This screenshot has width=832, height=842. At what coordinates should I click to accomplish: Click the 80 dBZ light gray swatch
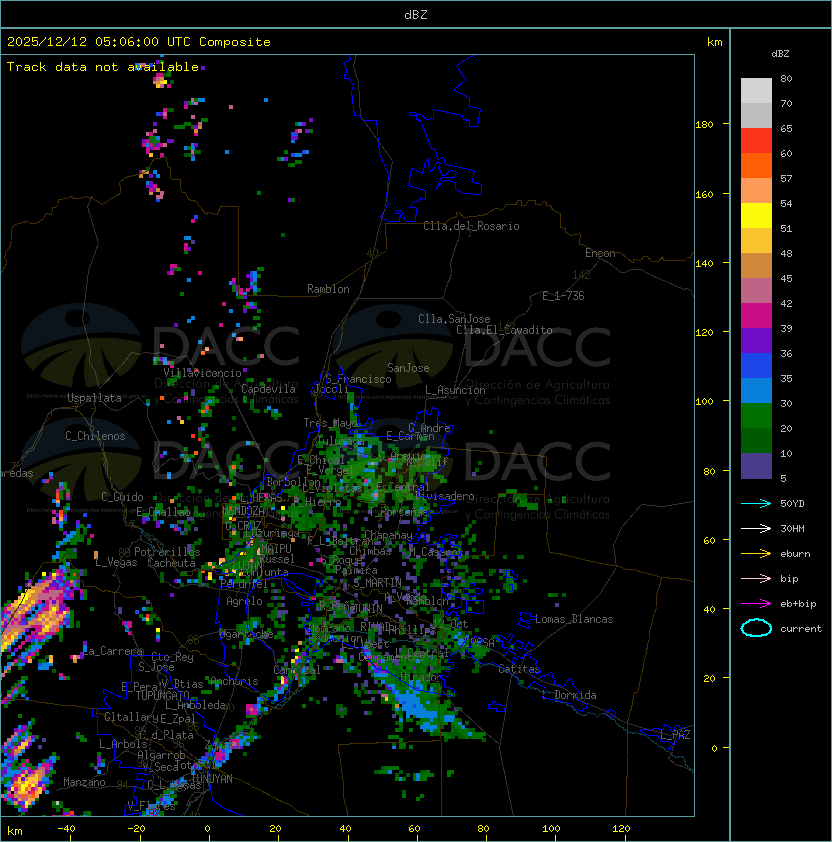coord(756,90)
